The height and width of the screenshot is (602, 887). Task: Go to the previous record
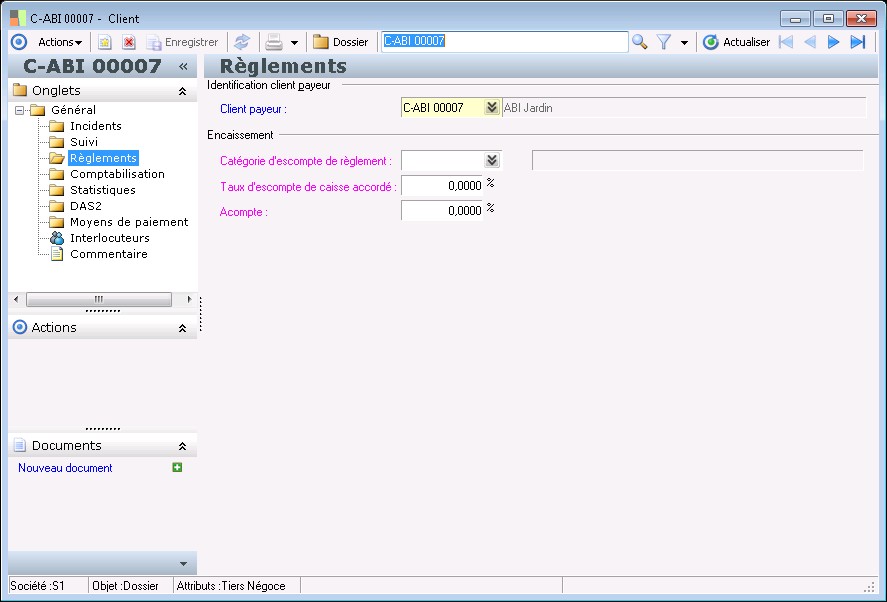810,42
